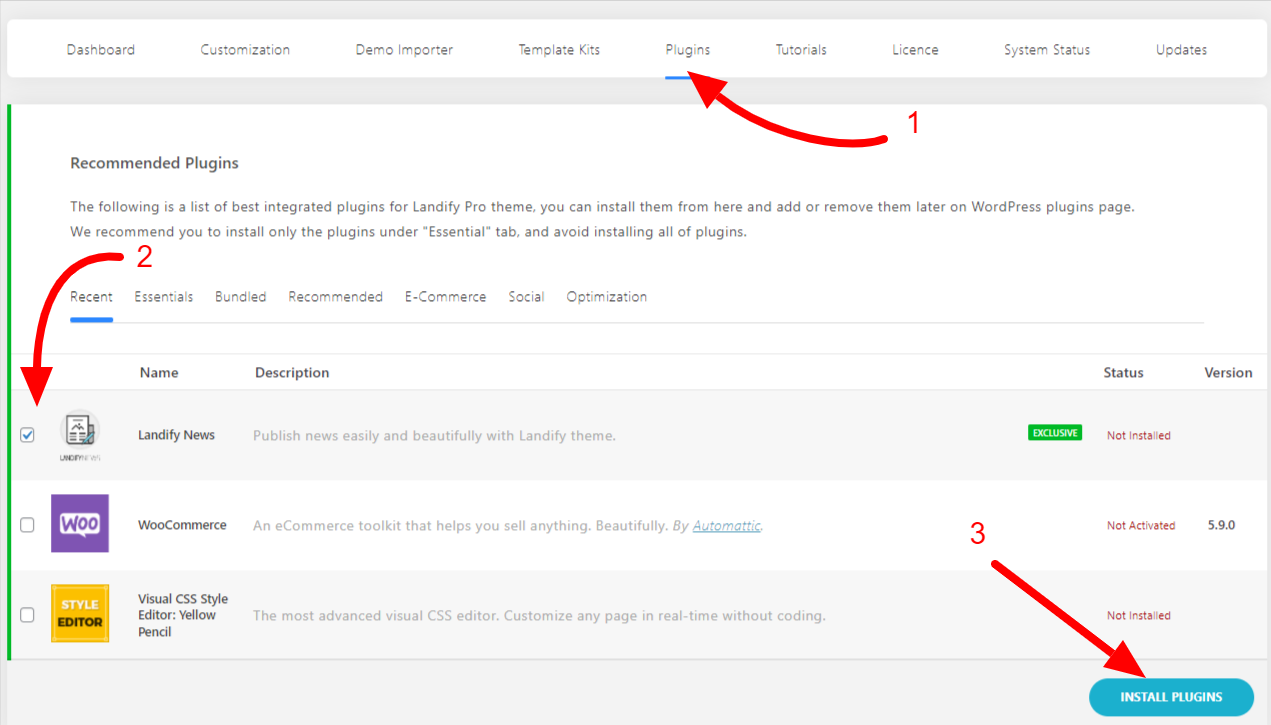The width and height of the screenshot is (1271, 725).
Task: Click the Description column header
Action: coord(292,373)
